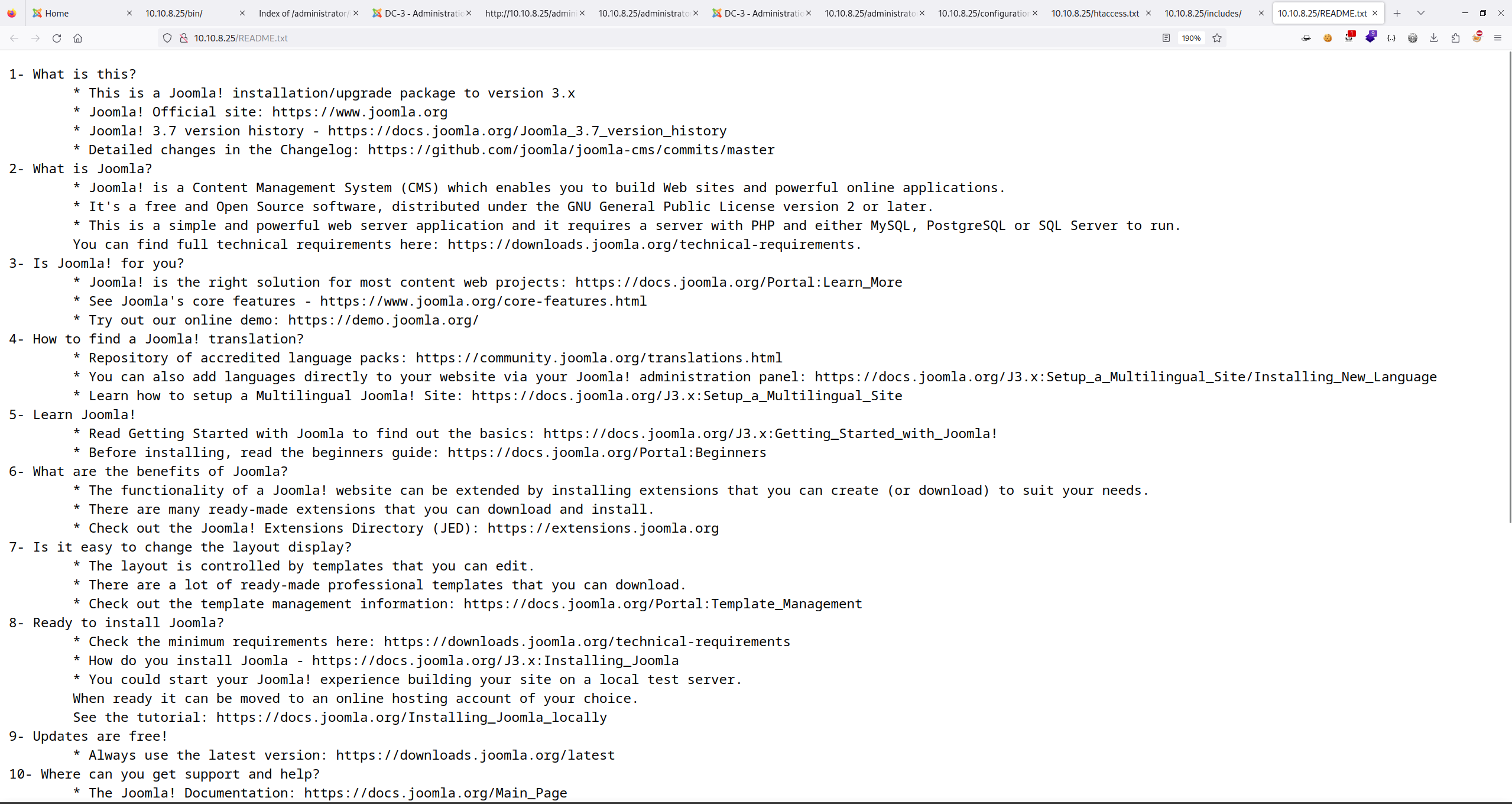Screen dimensions: 1512x804
Task: Close the 10.10.8.25/configuration tab
Action: click(x=1035, y=13)
